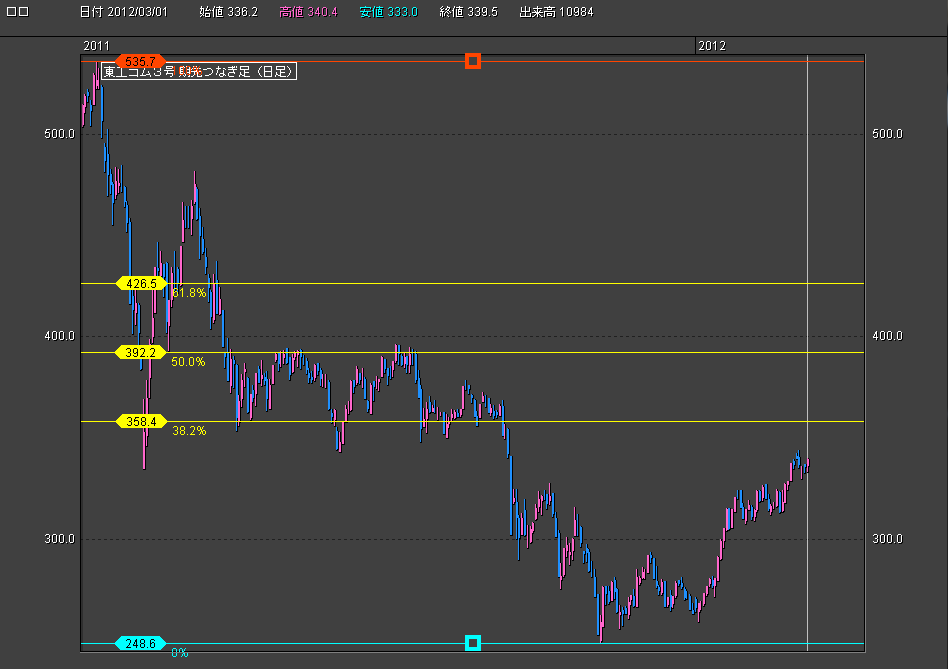Viewport: 948px width, 669px height.
Task: Click the first small square icon top-left
Action: pos(11,14)
